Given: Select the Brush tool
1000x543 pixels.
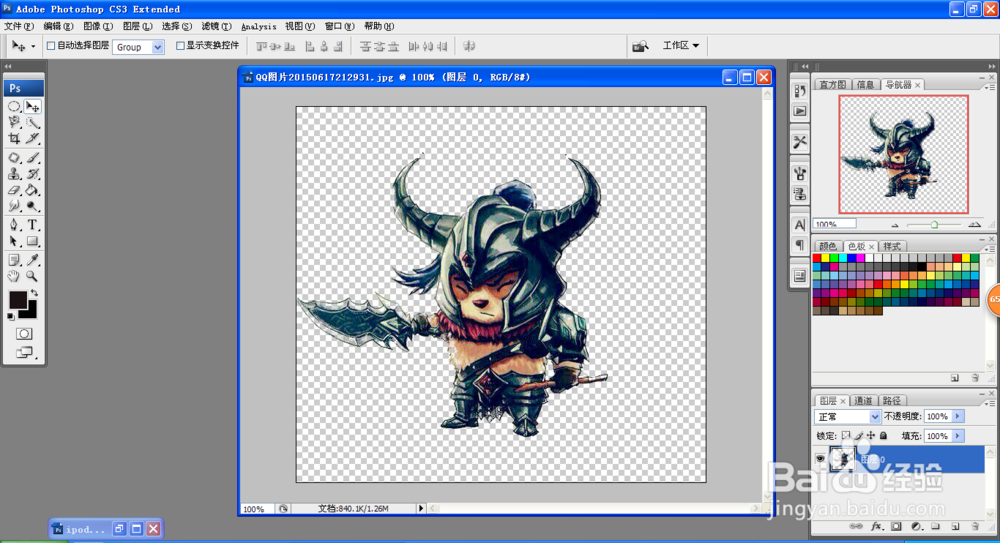Looking at the screenshot, I should pyautogui.click(x=33, y=158).
